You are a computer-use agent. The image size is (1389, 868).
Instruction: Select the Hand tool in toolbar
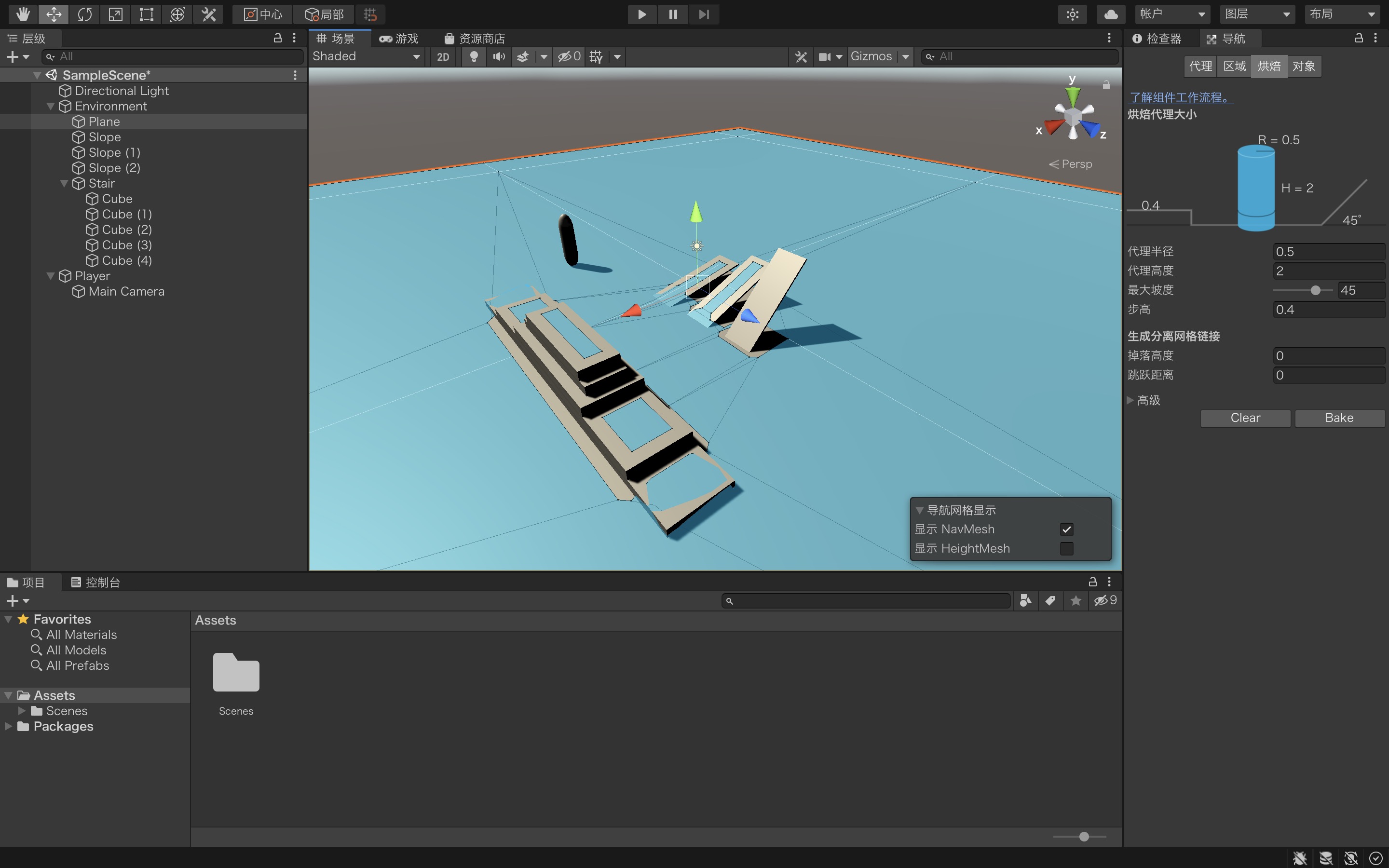[23, 14]
